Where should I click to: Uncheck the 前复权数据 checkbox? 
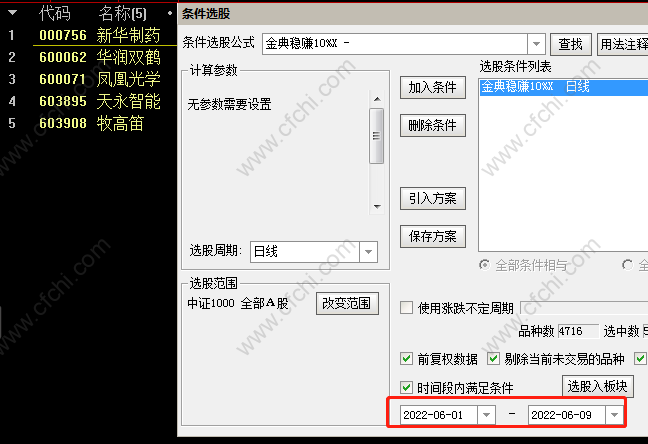pyautogui.click(x=406, y=358)
